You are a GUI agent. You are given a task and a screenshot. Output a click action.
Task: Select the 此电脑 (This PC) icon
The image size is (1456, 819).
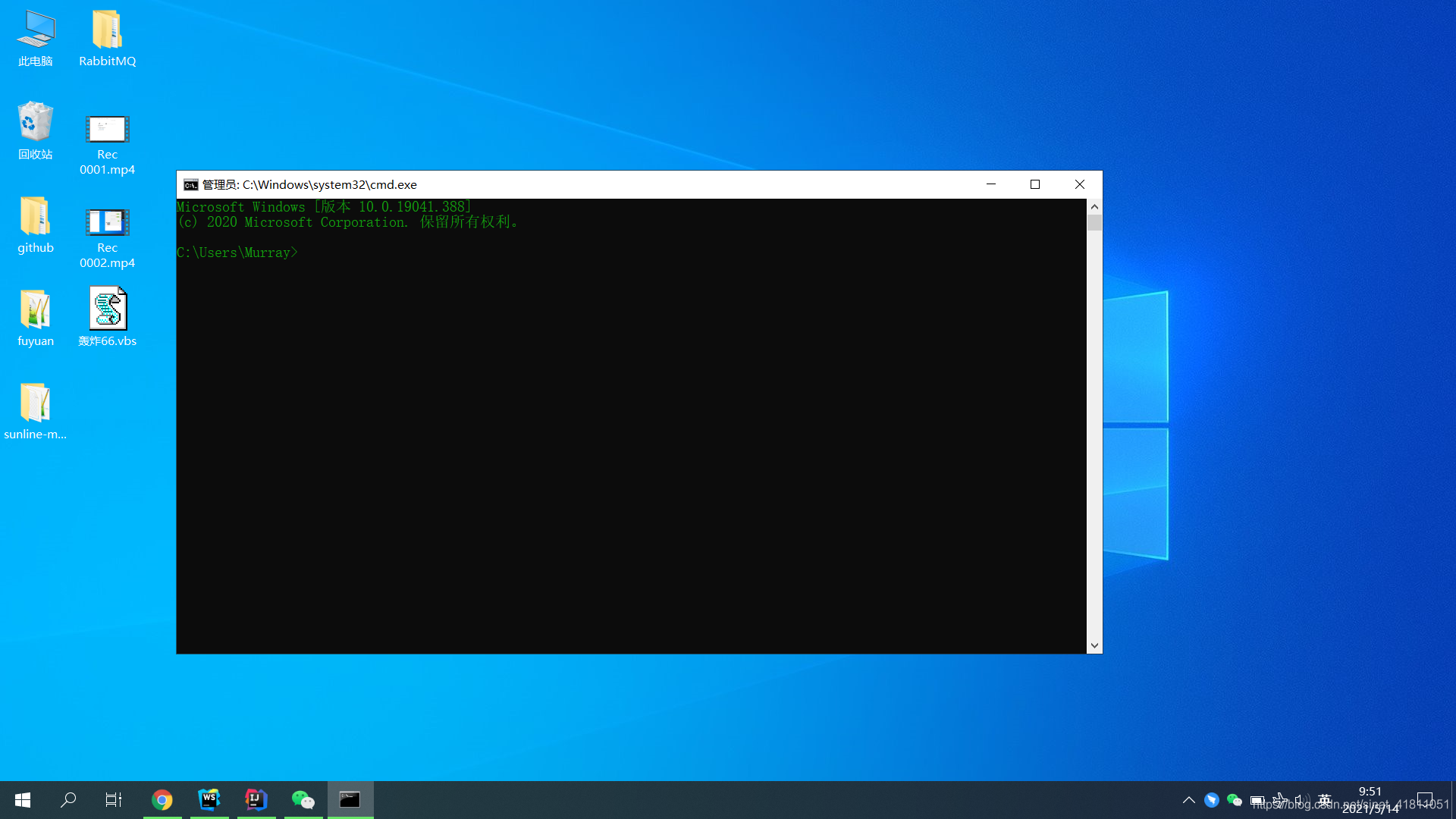click(x=35, y=30)
